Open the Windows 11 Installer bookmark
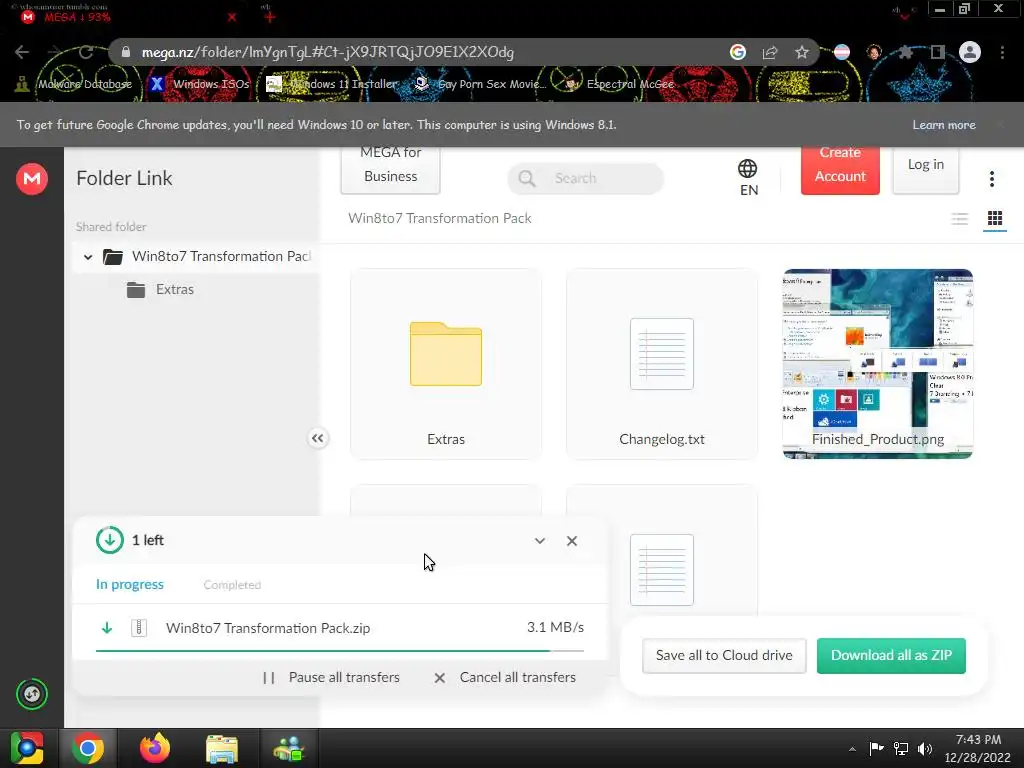The height and width of the screenshot is (768, 1024). pos(332,84)
